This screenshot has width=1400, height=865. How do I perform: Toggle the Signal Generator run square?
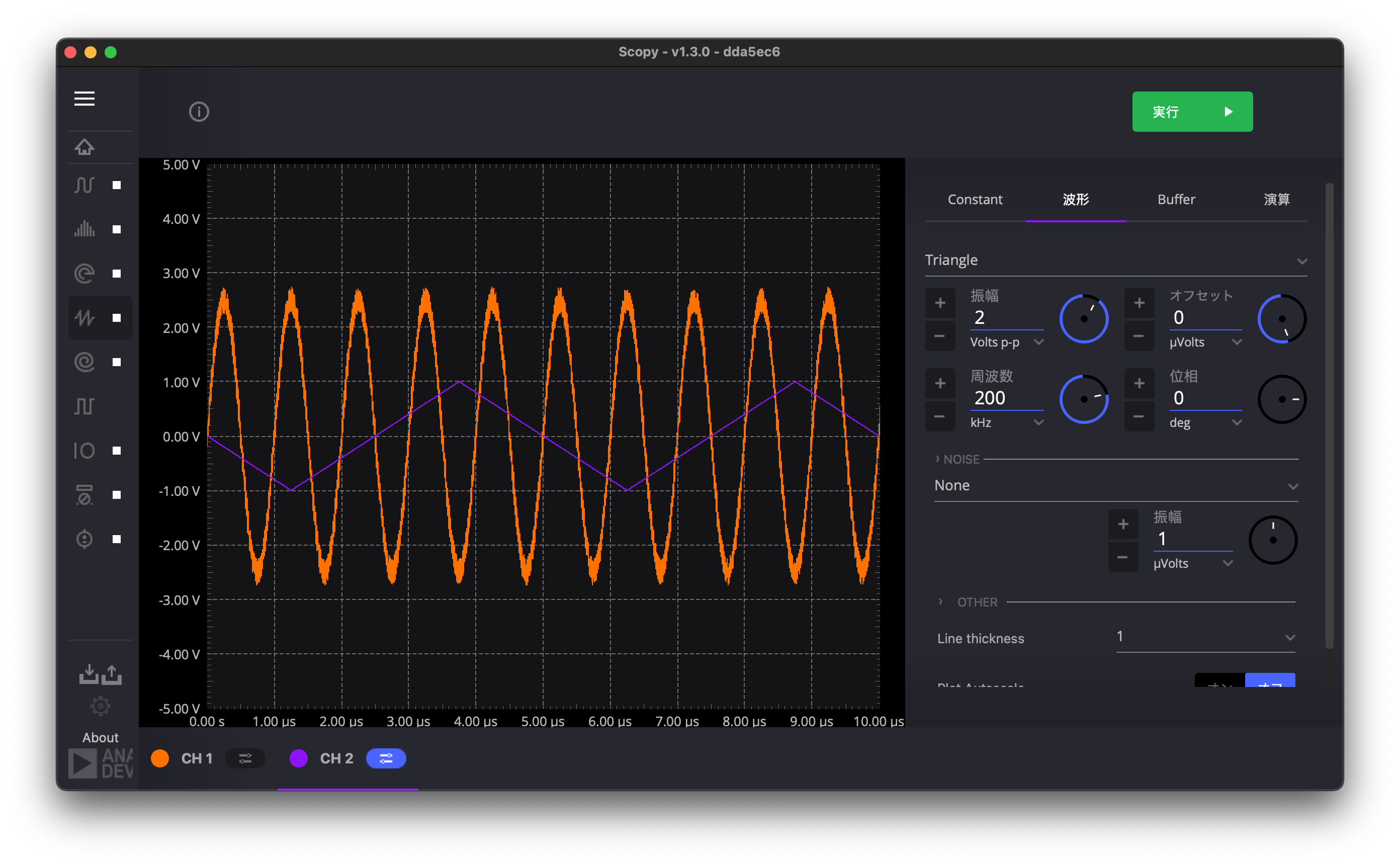pyautogui.click(x=117, y=317)
